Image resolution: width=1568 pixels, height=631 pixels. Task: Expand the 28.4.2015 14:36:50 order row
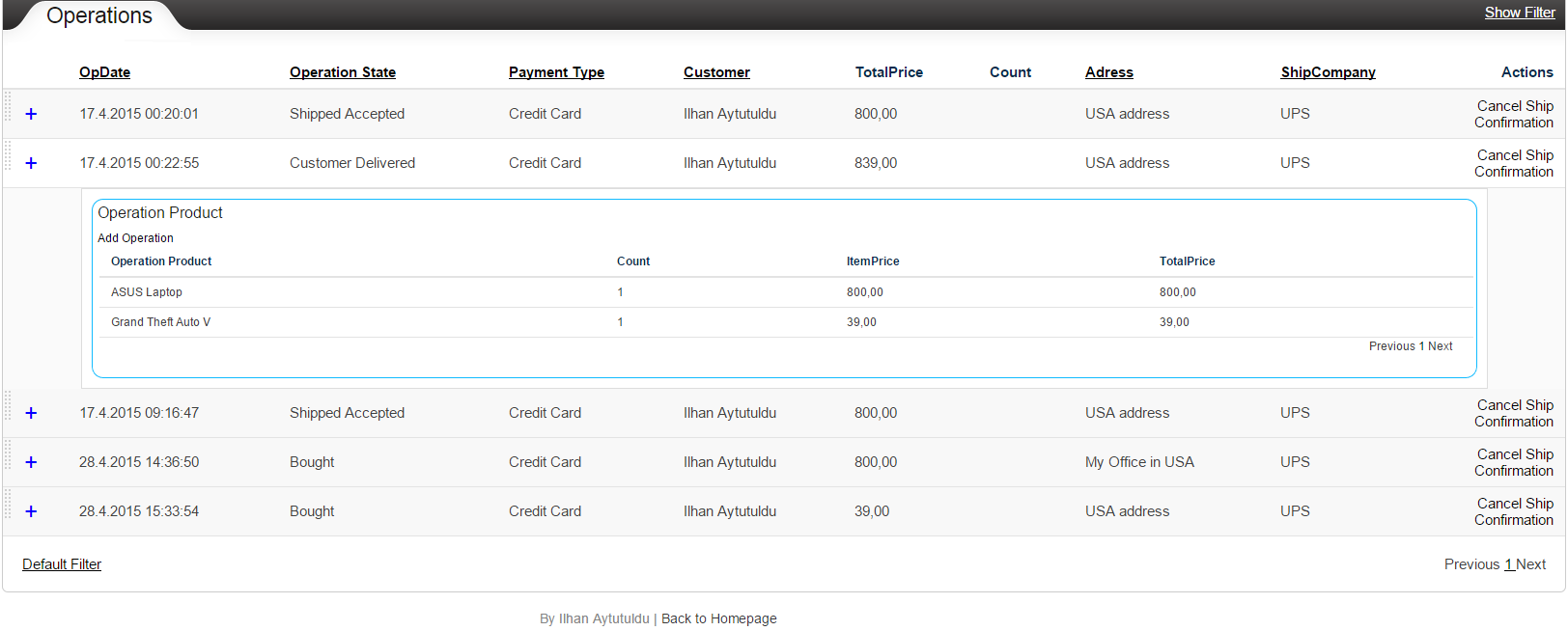pyautogui.click(x=31, y=462)
